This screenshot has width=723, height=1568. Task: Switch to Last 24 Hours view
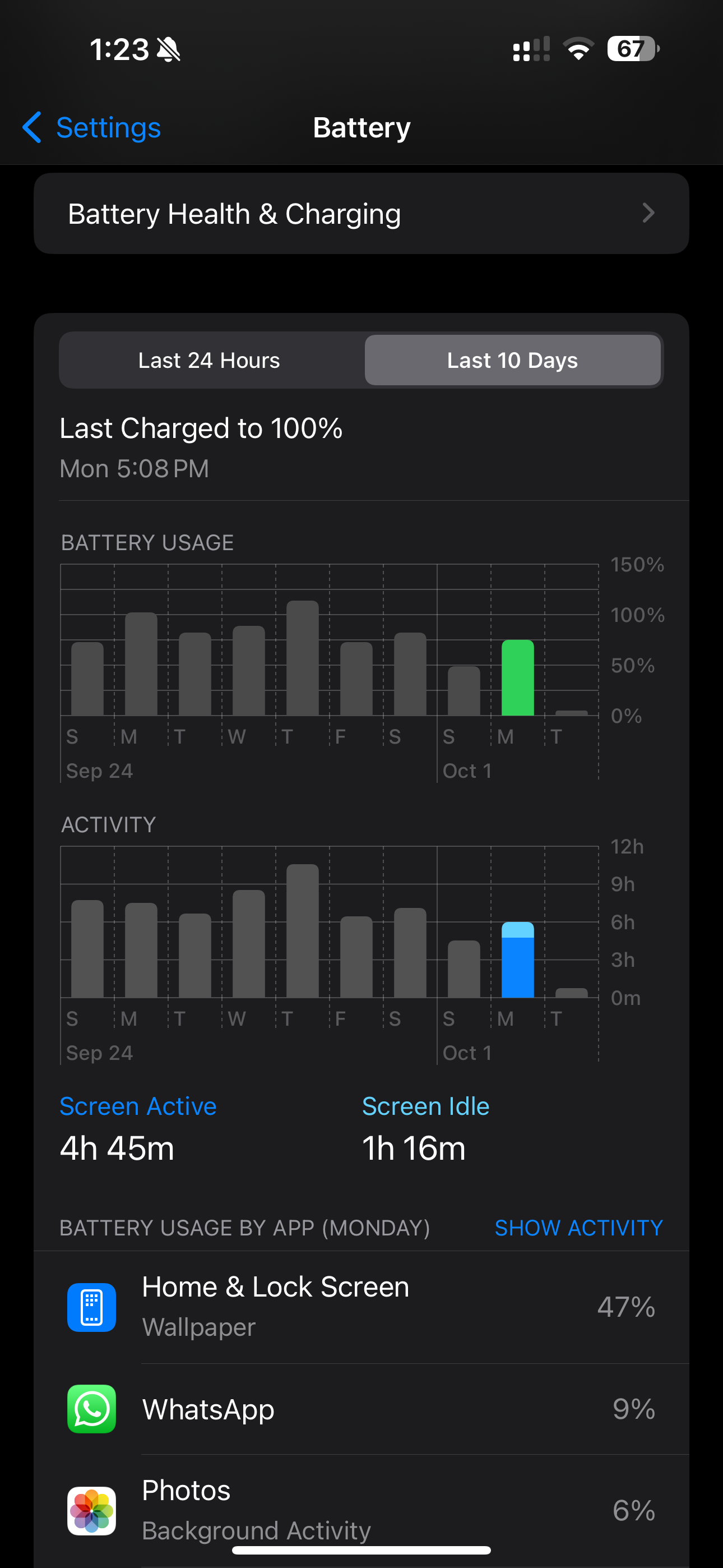(x=210, y=361)
